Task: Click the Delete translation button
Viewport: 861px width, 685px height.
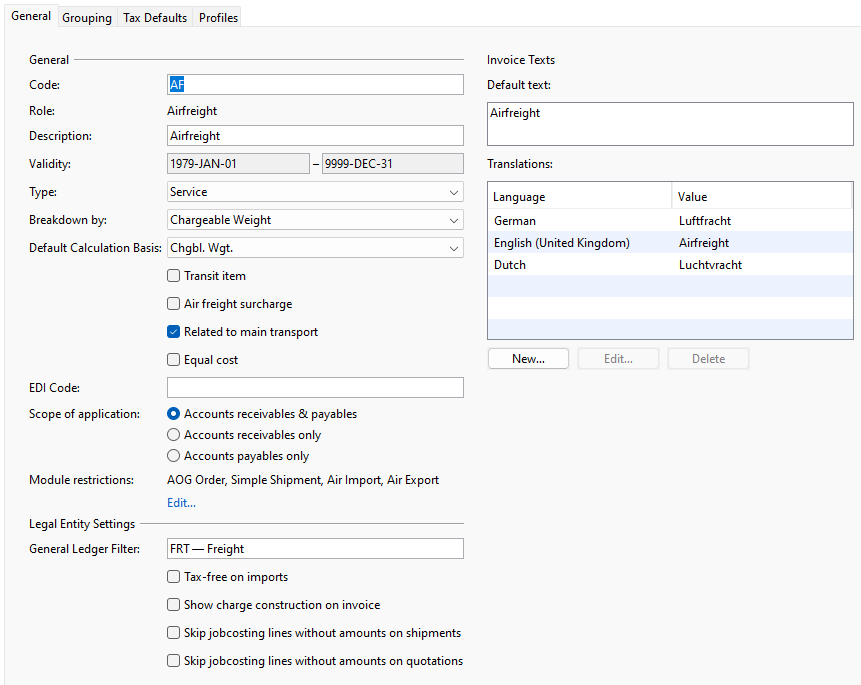Action: (x=708, y=358)
